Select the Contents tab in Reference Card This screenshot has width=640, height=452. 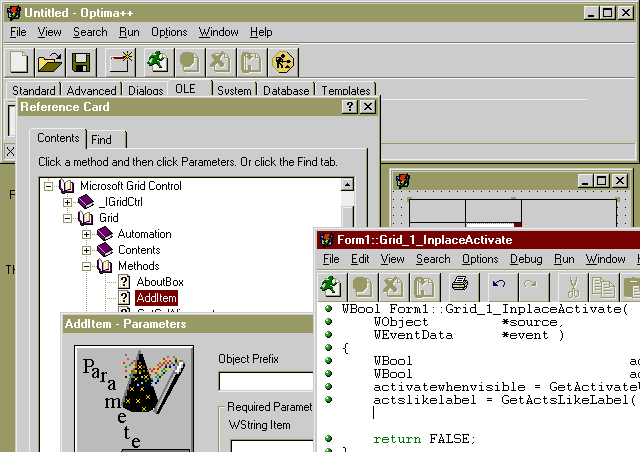coord(58,138)
